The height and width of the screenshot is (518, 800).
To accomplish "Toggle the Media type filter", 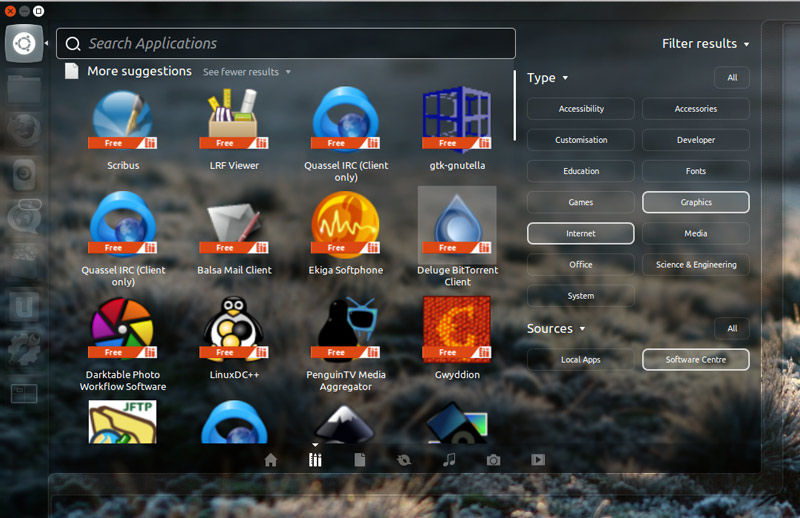I will (x=695, y=233).
